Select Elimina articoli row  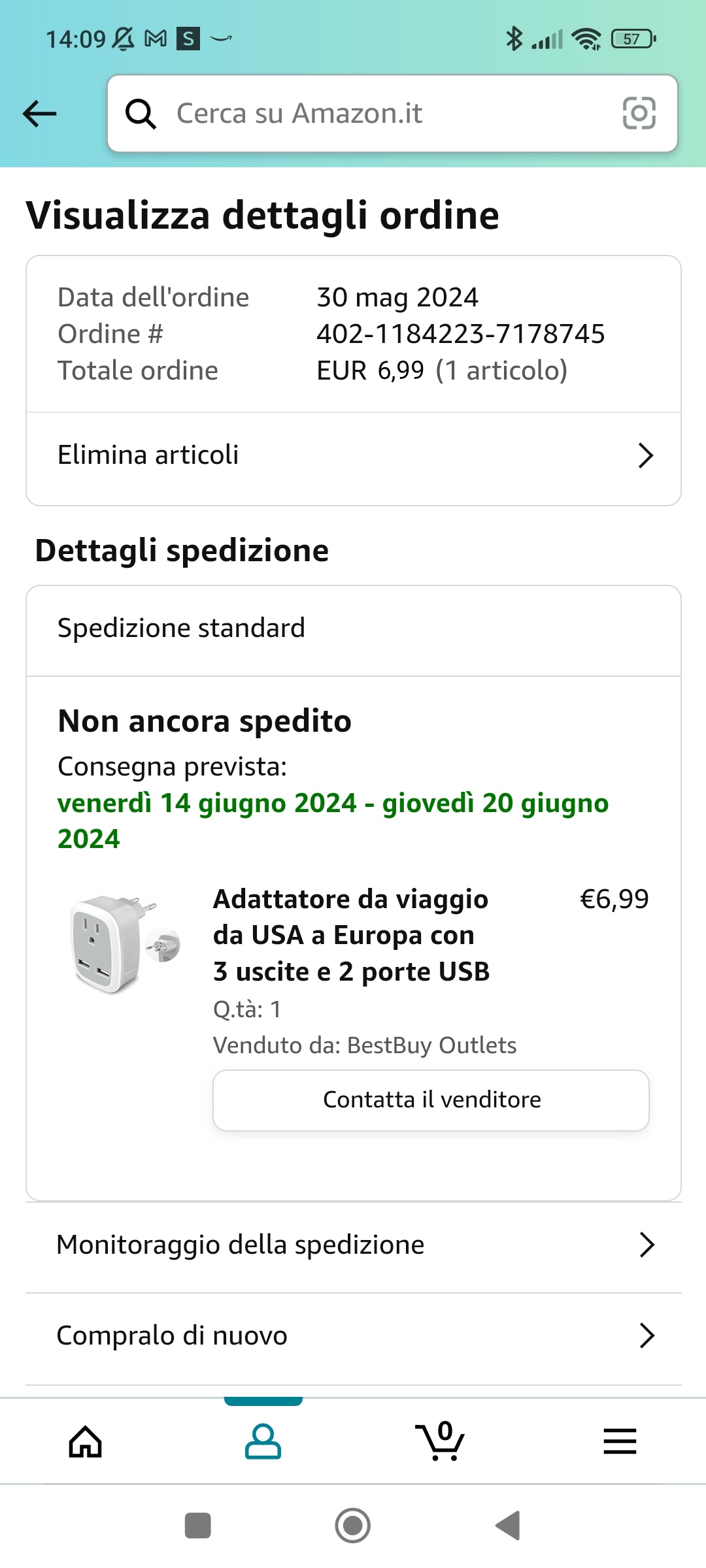coord(354,455)
